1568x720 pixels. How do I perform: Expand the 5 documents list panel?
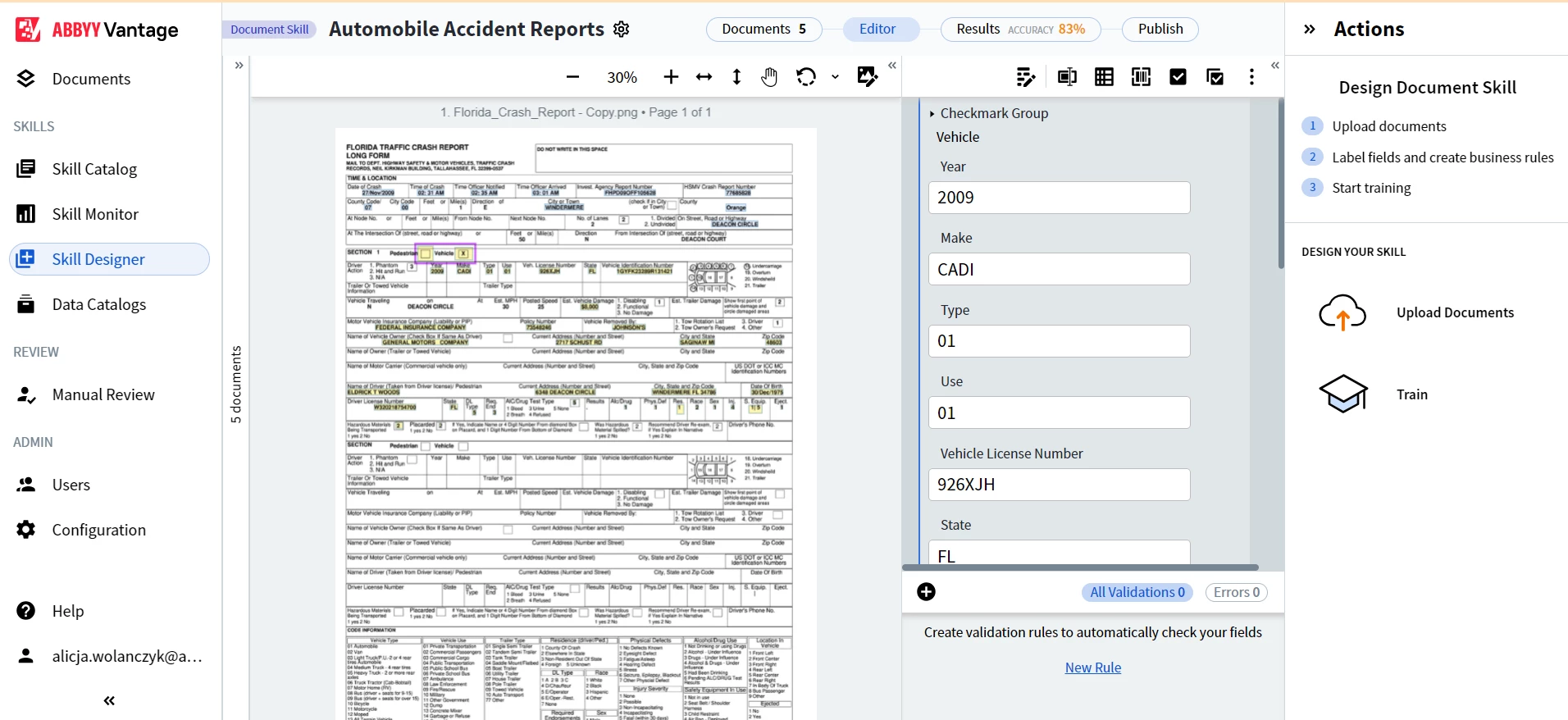(239, 66)
